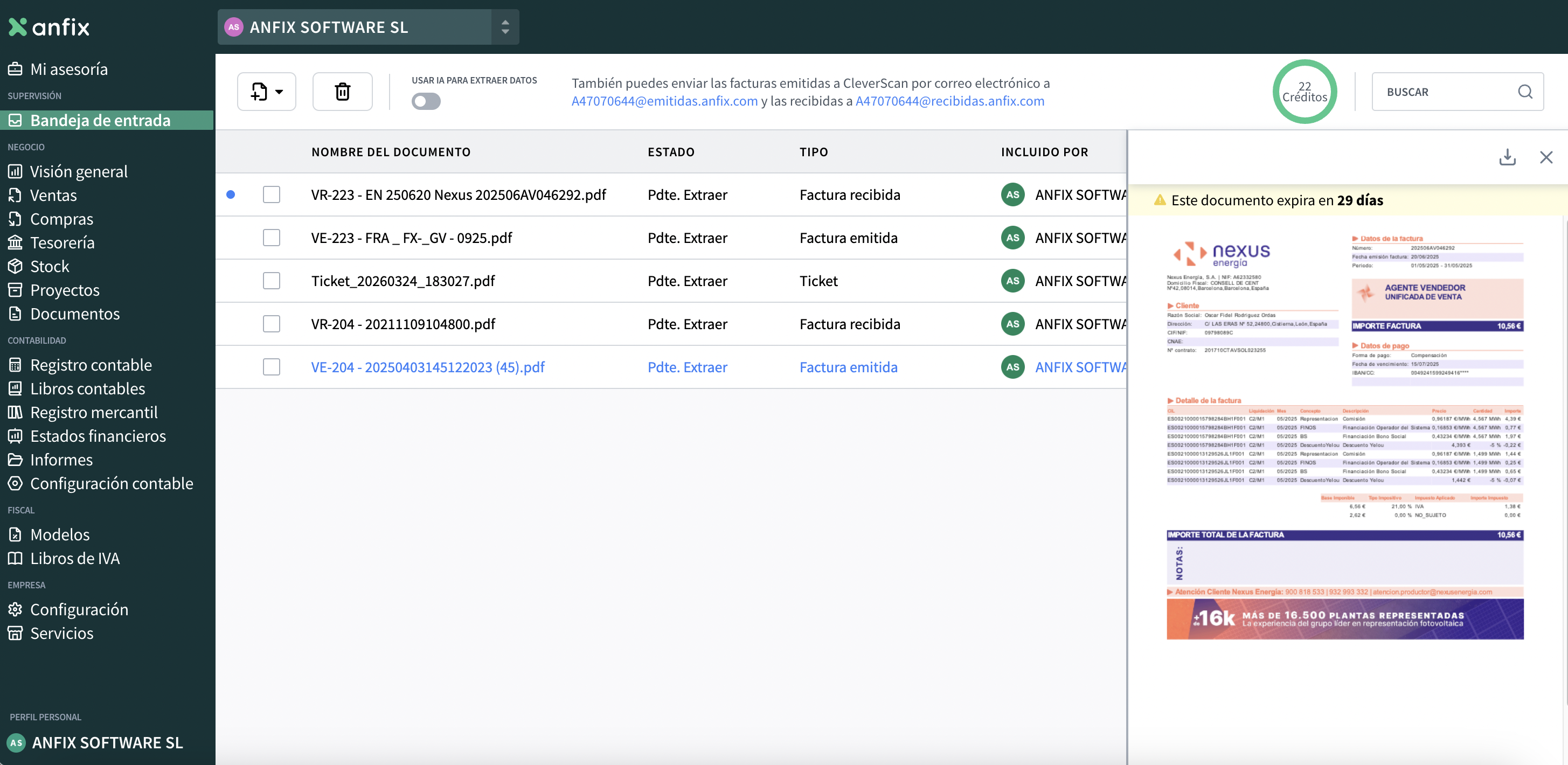The height and width of the screenshot is (765, 1568).
Task: Close the document preview panel
Action: 1546,157
